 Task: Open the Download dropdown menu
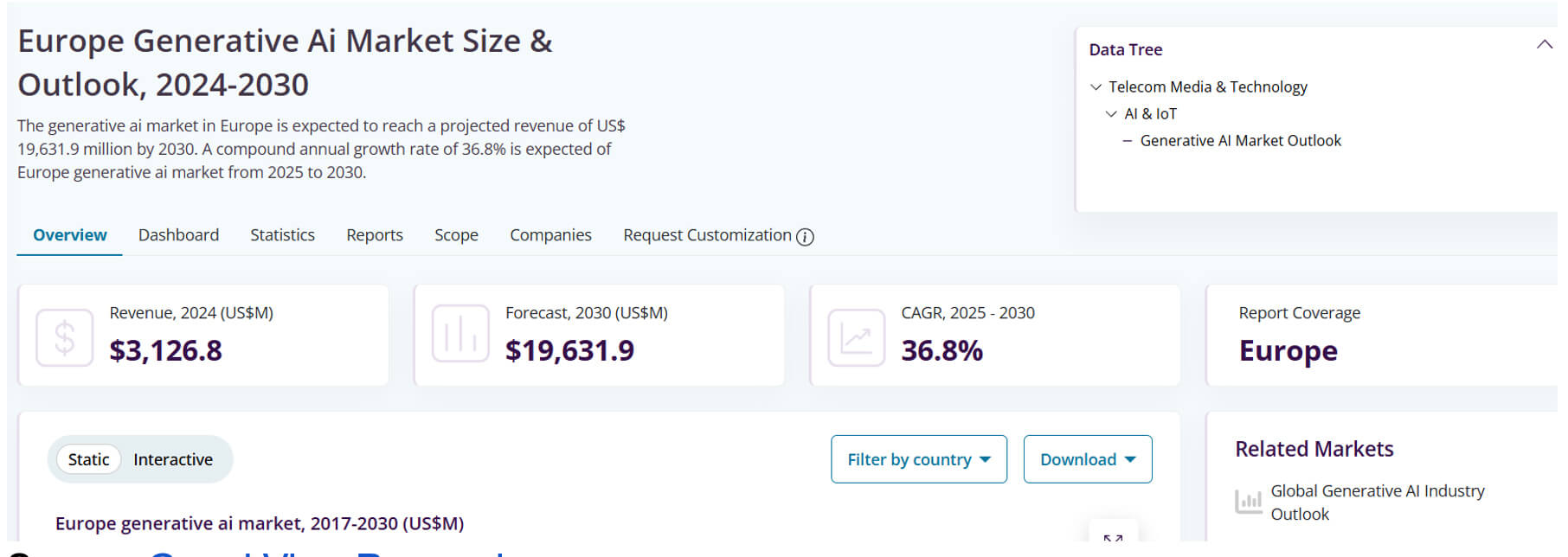tap(1087, 459)
